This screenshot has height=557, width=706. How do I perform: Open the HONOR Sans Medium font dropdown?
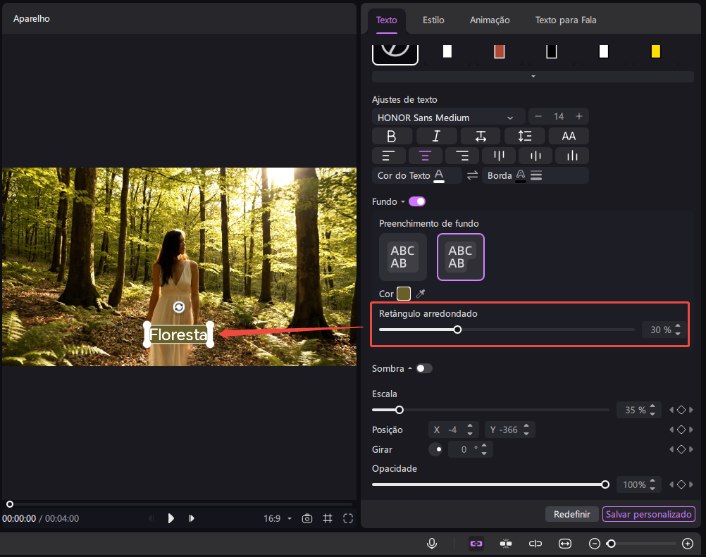[448, 117]
